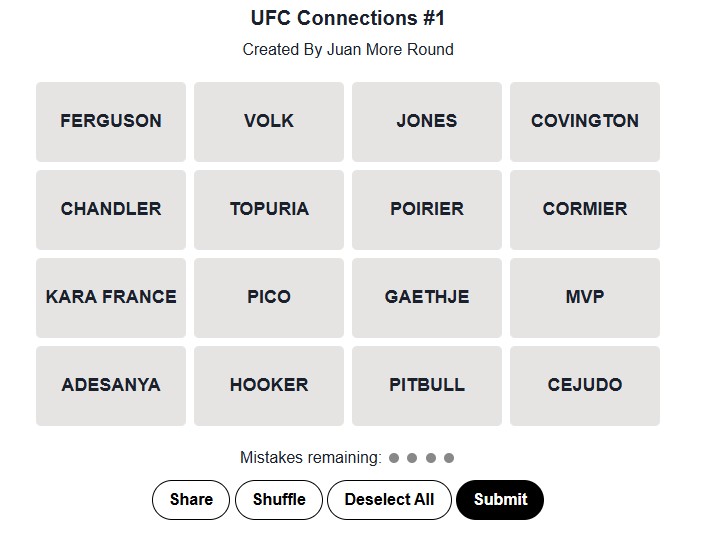Select the CHANDLER tile

[111, 209]
